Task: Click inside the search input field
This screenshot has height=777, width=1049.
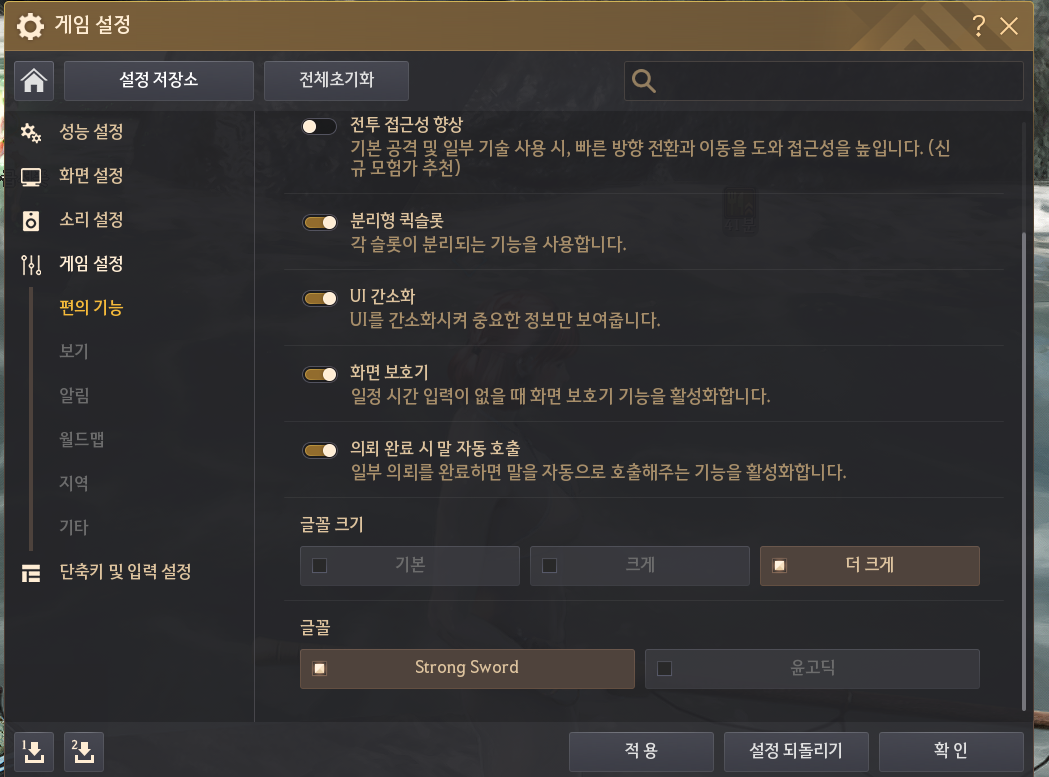Action: (830, 81)
